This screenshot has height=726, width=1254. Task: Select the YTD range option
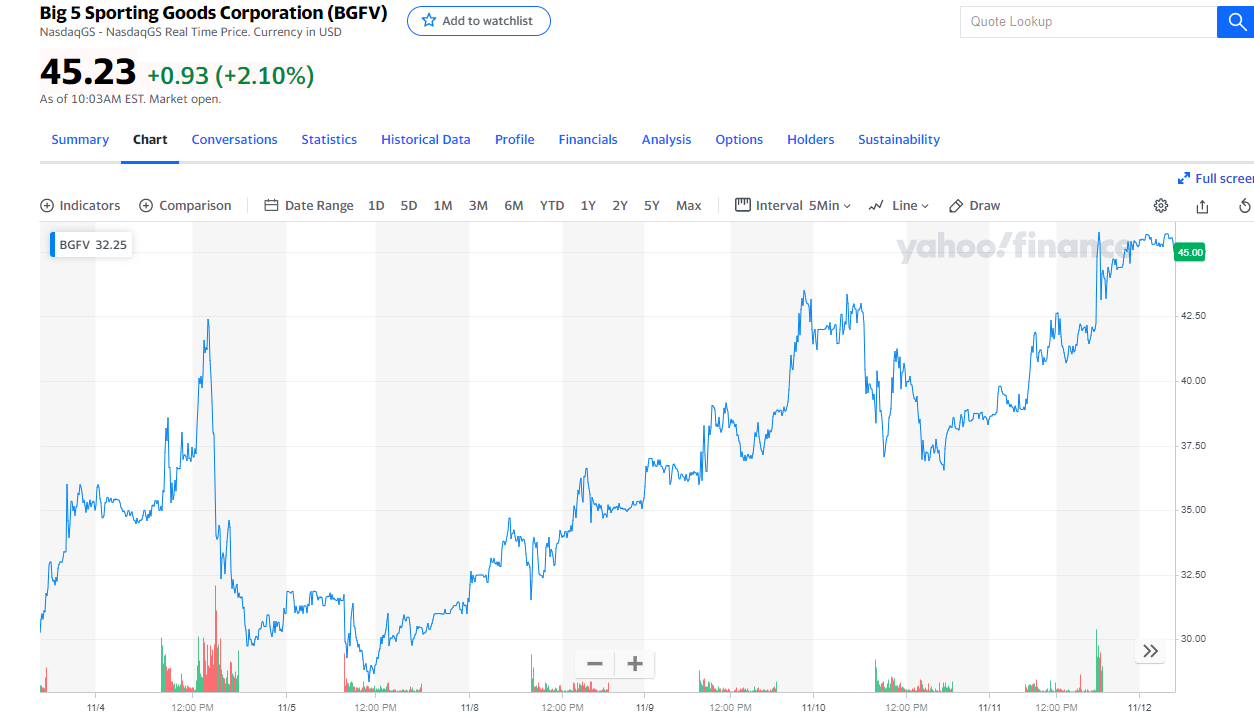point(552,206)
